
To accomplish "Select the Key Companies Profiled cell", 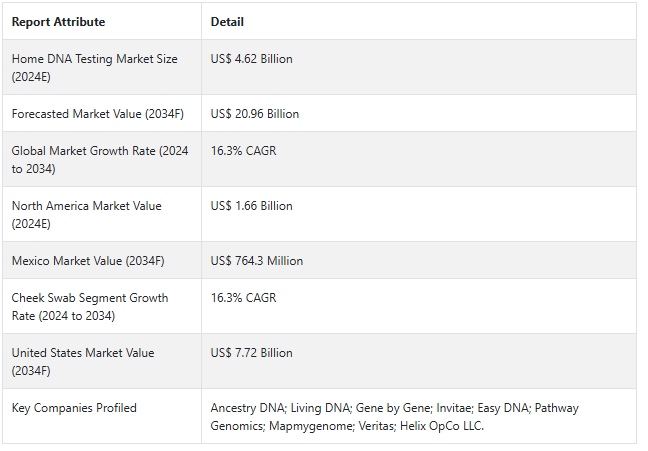I will point(74,408).
